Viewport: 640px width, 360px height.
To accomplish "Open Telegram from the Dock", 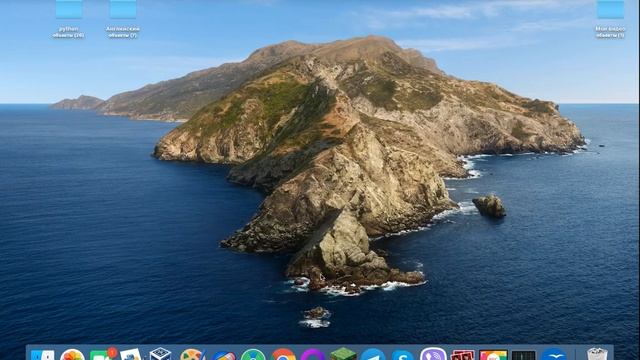I will (373, 355).
